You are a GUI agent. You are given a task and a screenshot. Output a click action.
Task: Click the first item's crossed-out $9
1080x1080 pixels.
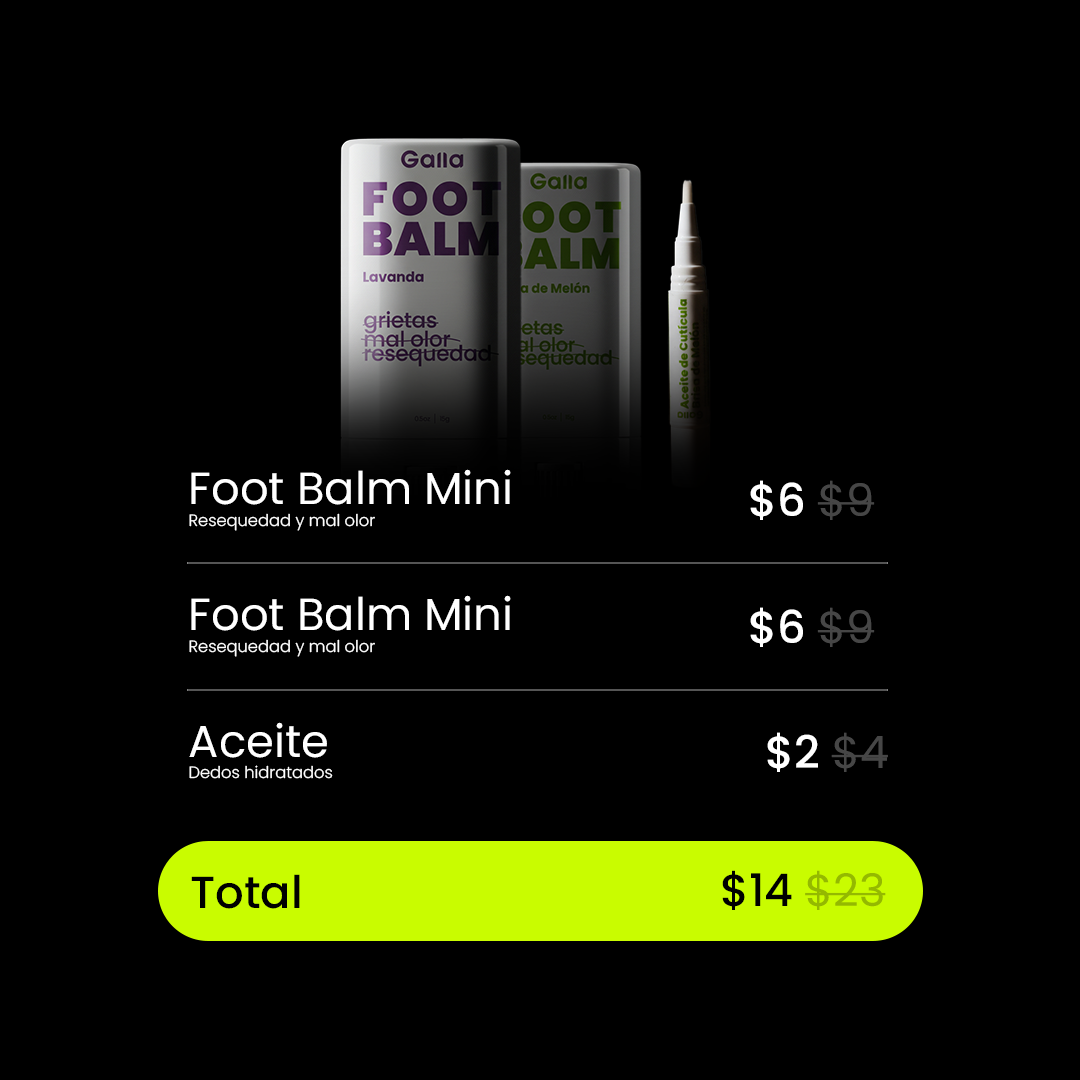click(x=846, y=500)
